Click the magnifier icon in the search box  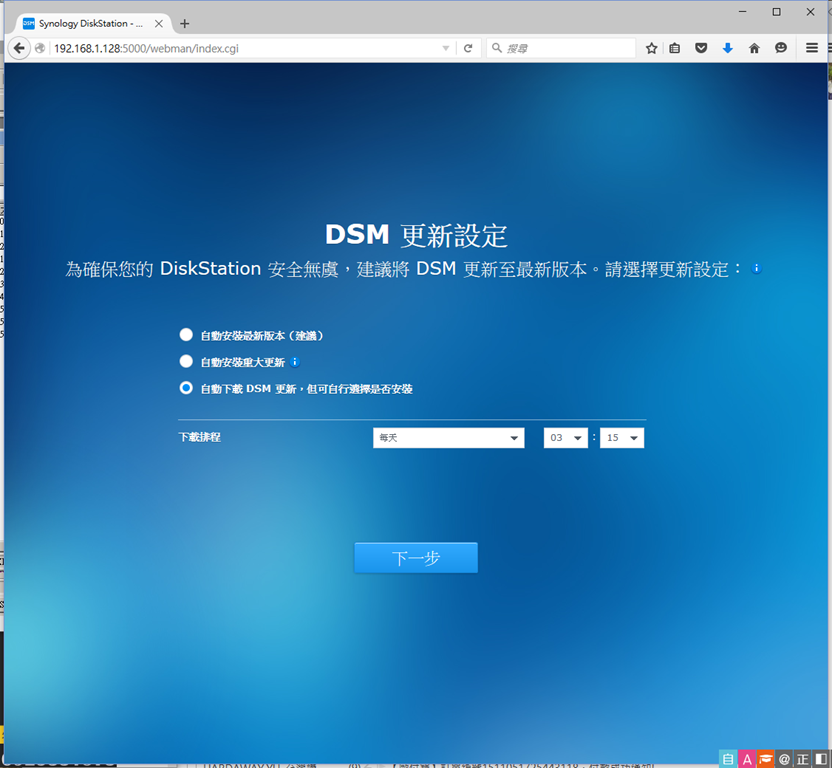coord(497,48)
